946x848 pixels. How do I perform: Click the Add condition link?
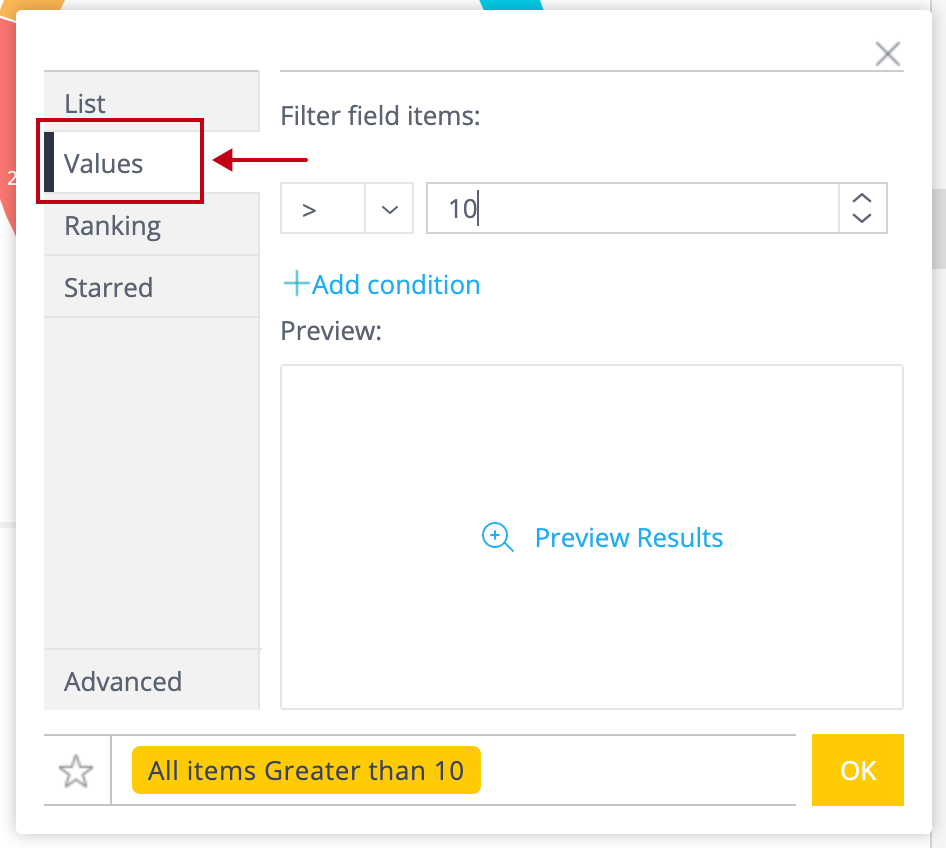pyautogui.click(x=396, y=284)
